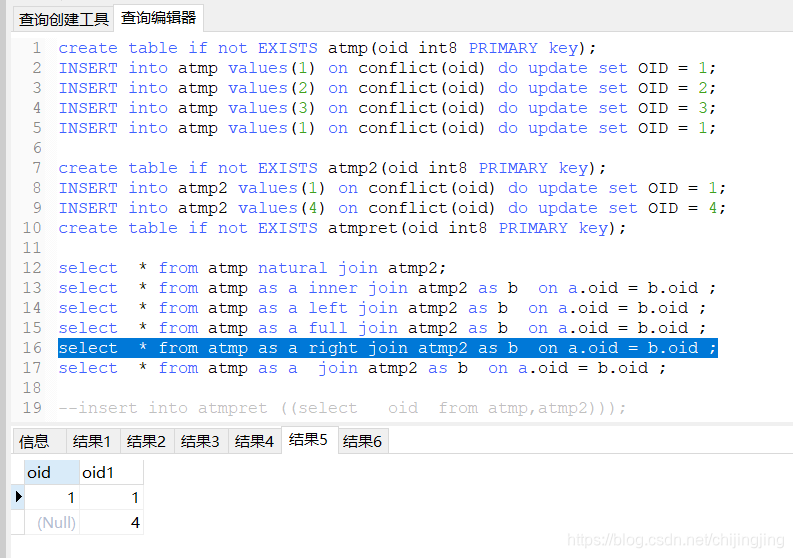Viewport: 793px width, 558px height.
Task: Click the full join query on line 15
Action: pyautogui.click(x=382, y=328)
